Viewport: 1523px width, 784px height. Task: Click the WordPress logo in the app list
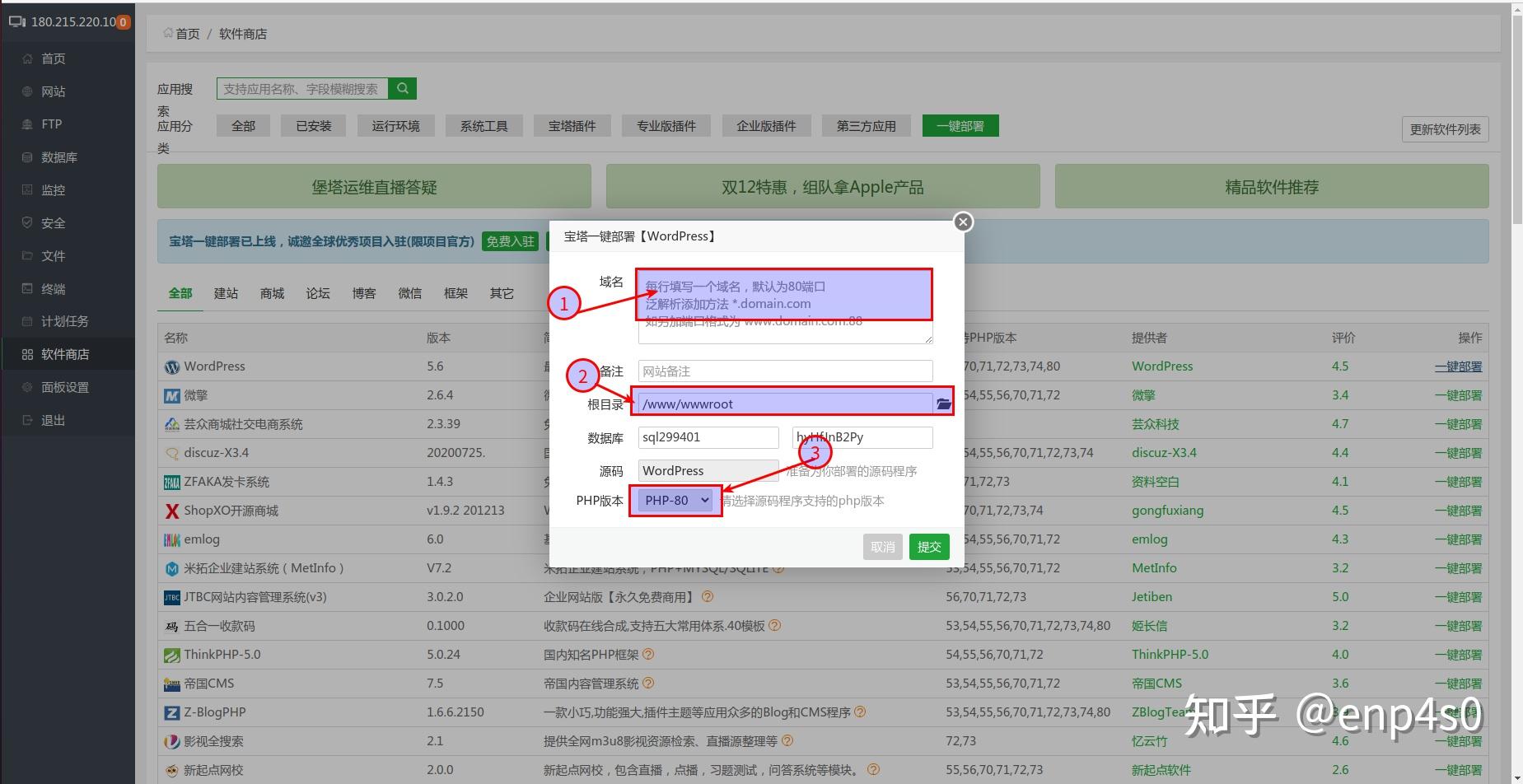point(171,366)
